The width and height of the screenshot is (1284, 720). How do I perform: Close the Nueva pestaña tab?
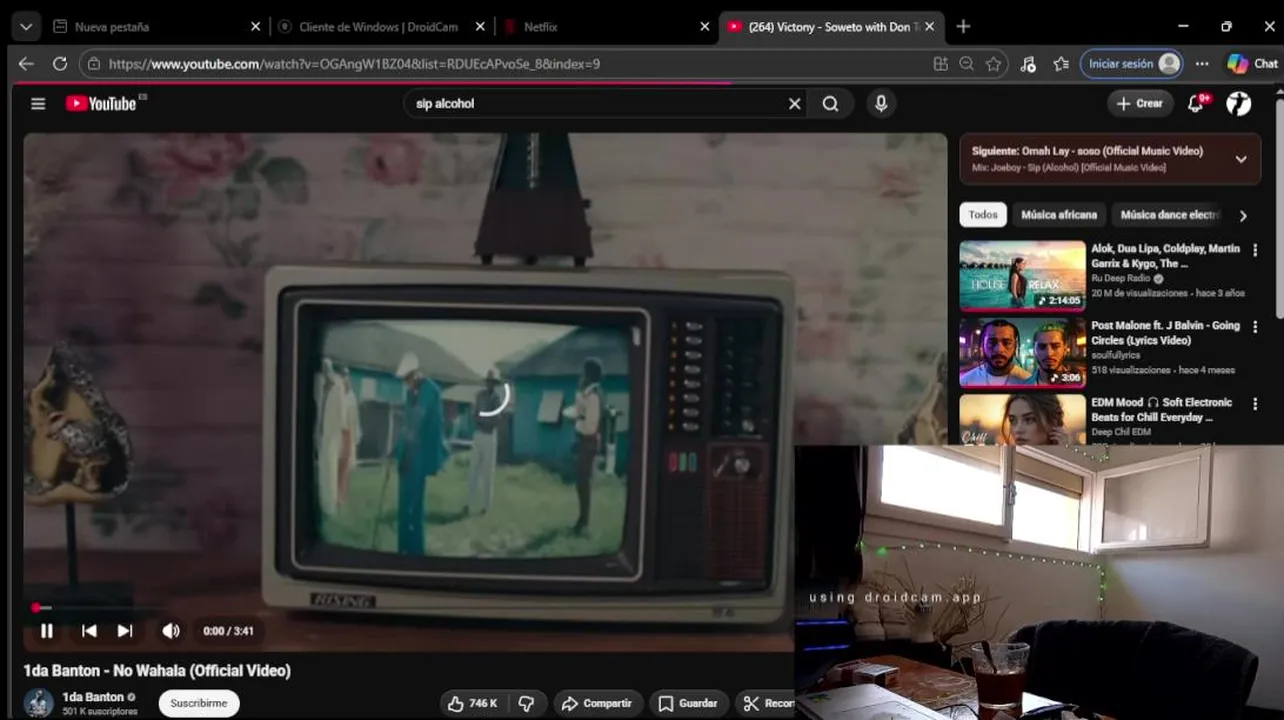coord(255,27)
